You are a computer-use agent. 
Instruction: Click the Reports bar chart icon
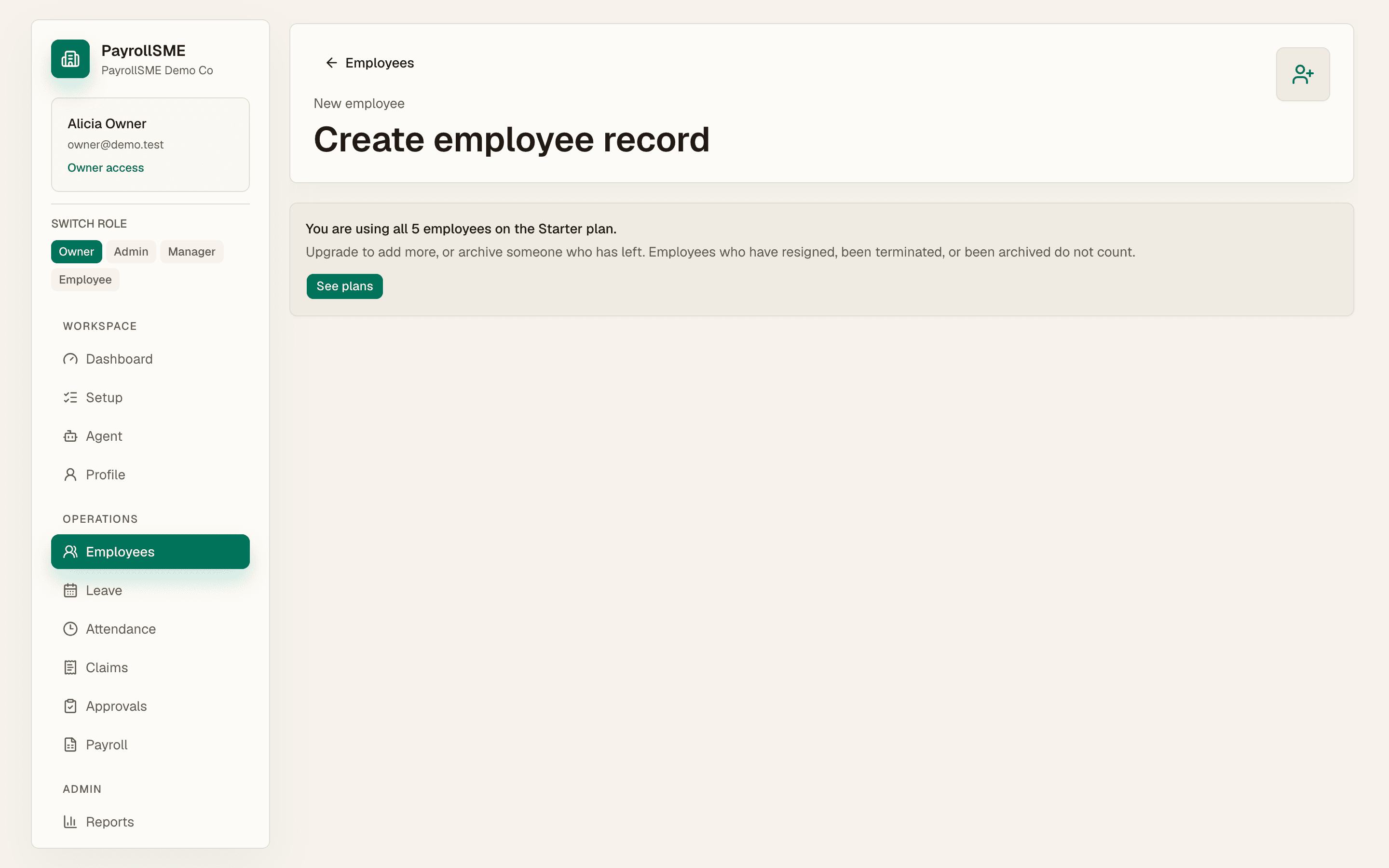pos(70,822)
